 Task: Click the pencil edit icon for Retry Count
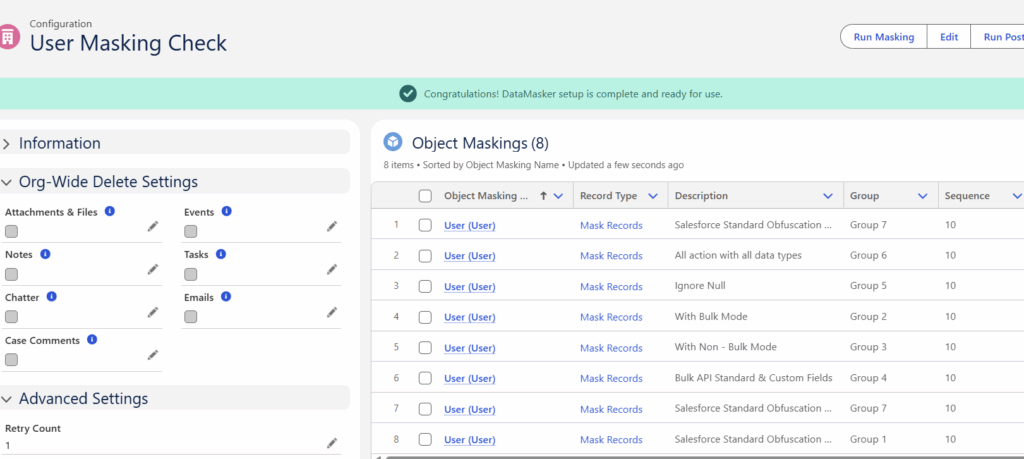pyautogui.click(x=332, y=443)
